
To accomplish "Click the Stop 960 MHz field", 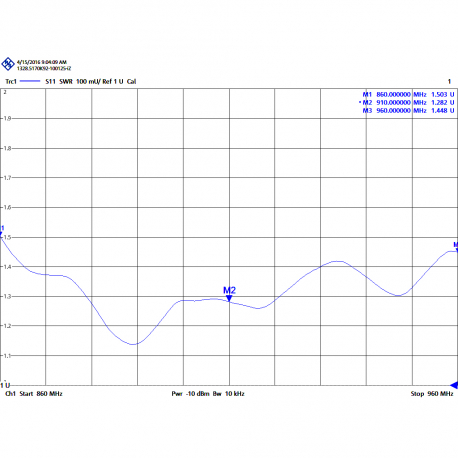I will tap(432, 394).
